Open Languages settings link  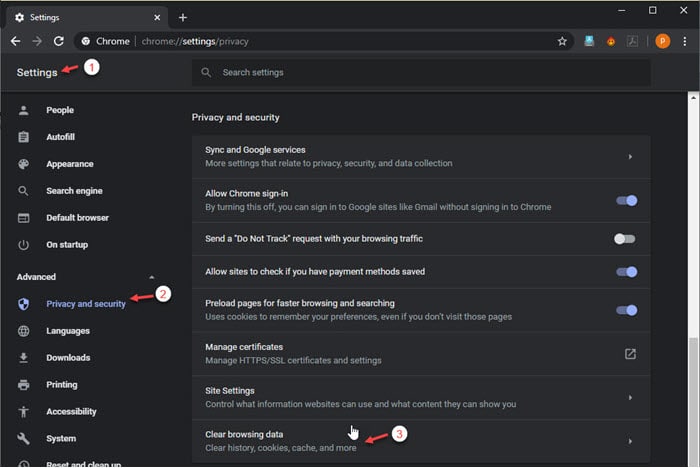coord(68,331)
